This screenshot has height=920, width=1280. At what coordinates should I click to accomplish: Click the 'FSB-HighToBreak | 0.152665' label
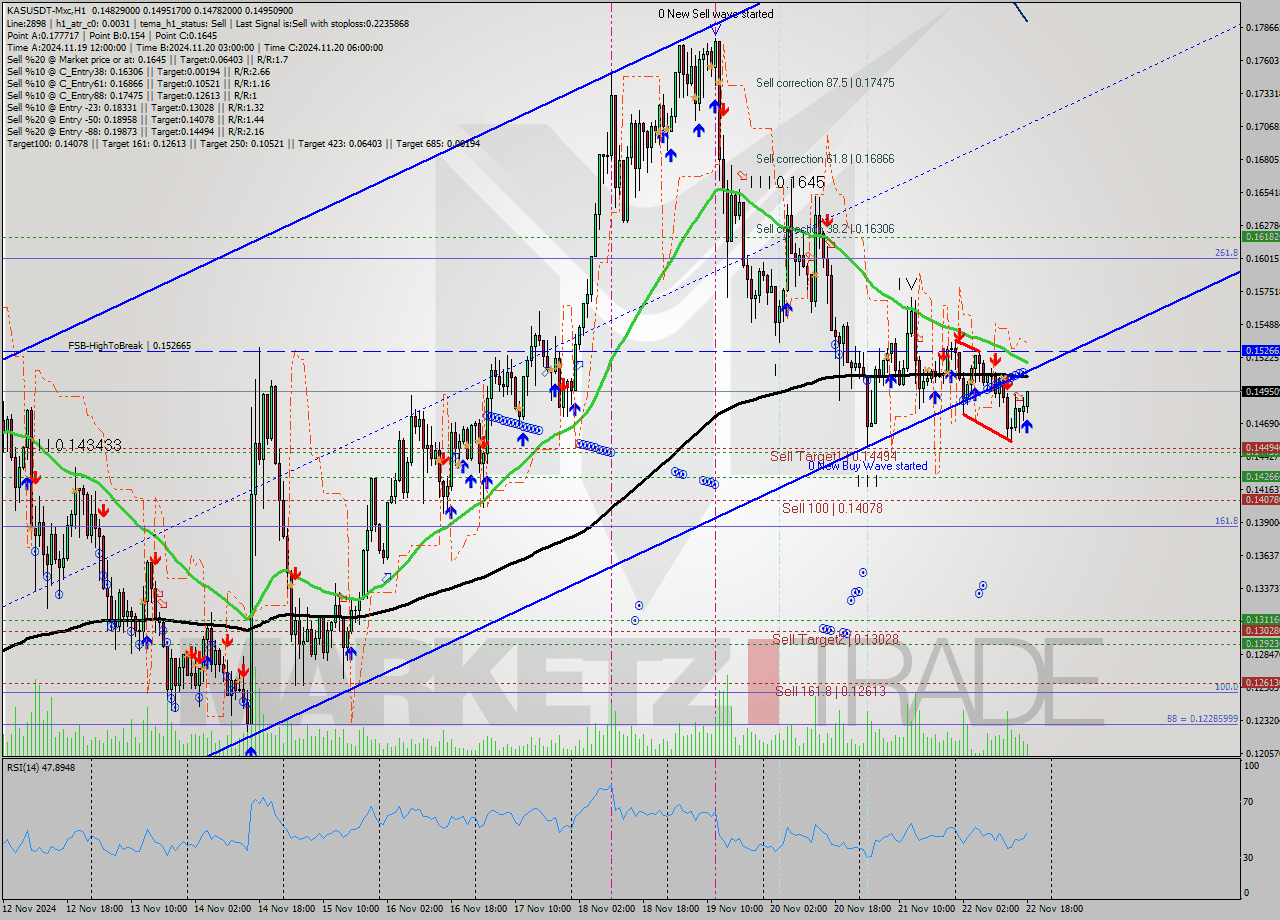(129, 345)
